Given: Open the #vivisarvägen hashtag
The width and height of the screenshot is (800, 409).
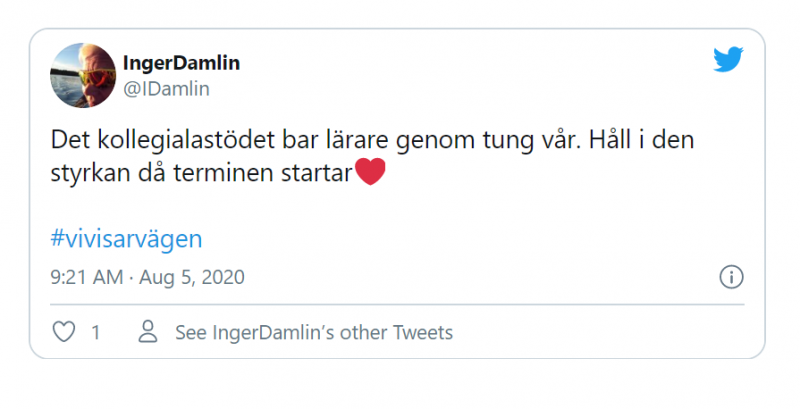Looking at the screenshot, I should coord(126,239).
